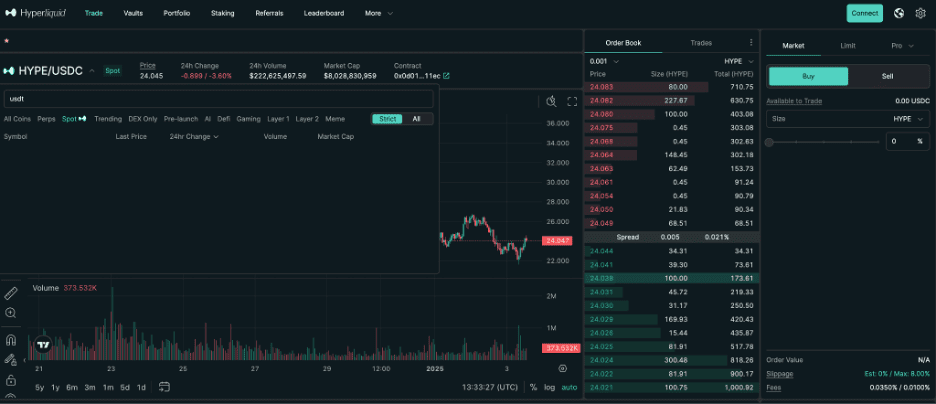936x404 pixels.
Task: Enter chart fullscreen mode
Action: (572, 101)
